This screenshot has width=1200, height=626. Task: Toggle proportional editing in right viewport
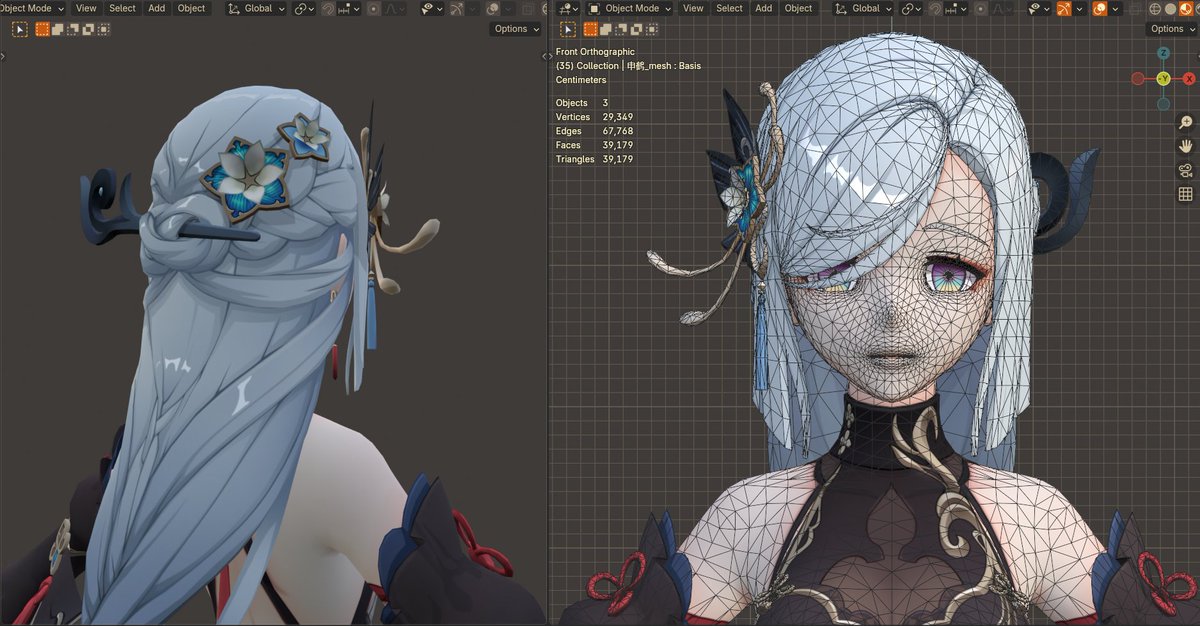coord(981,8)
